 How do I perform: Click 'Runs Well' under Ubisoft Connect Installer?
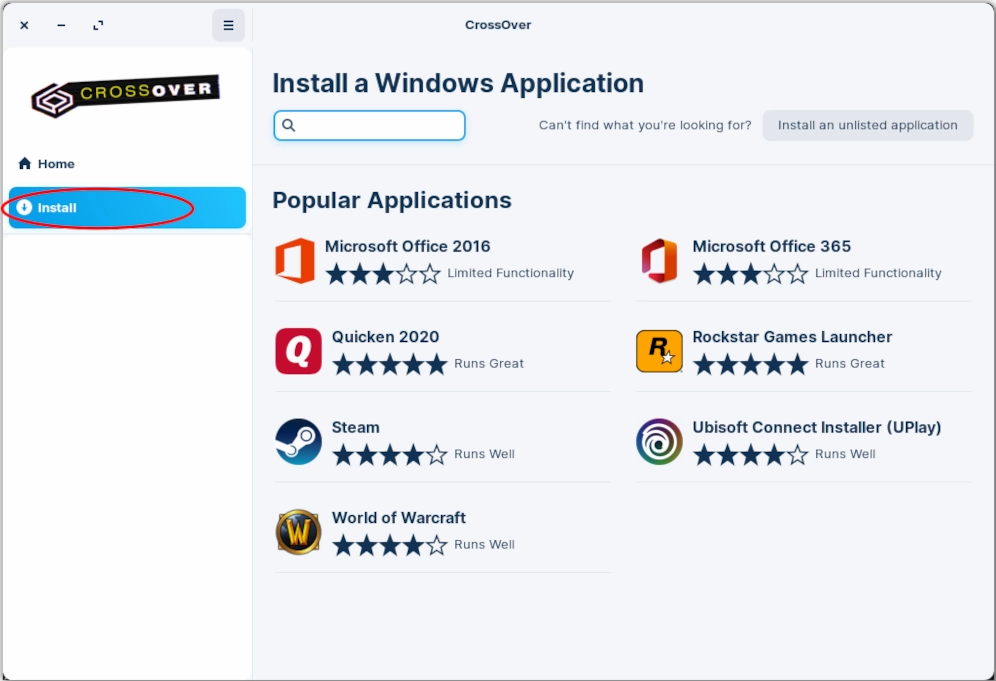pos(845,454)
